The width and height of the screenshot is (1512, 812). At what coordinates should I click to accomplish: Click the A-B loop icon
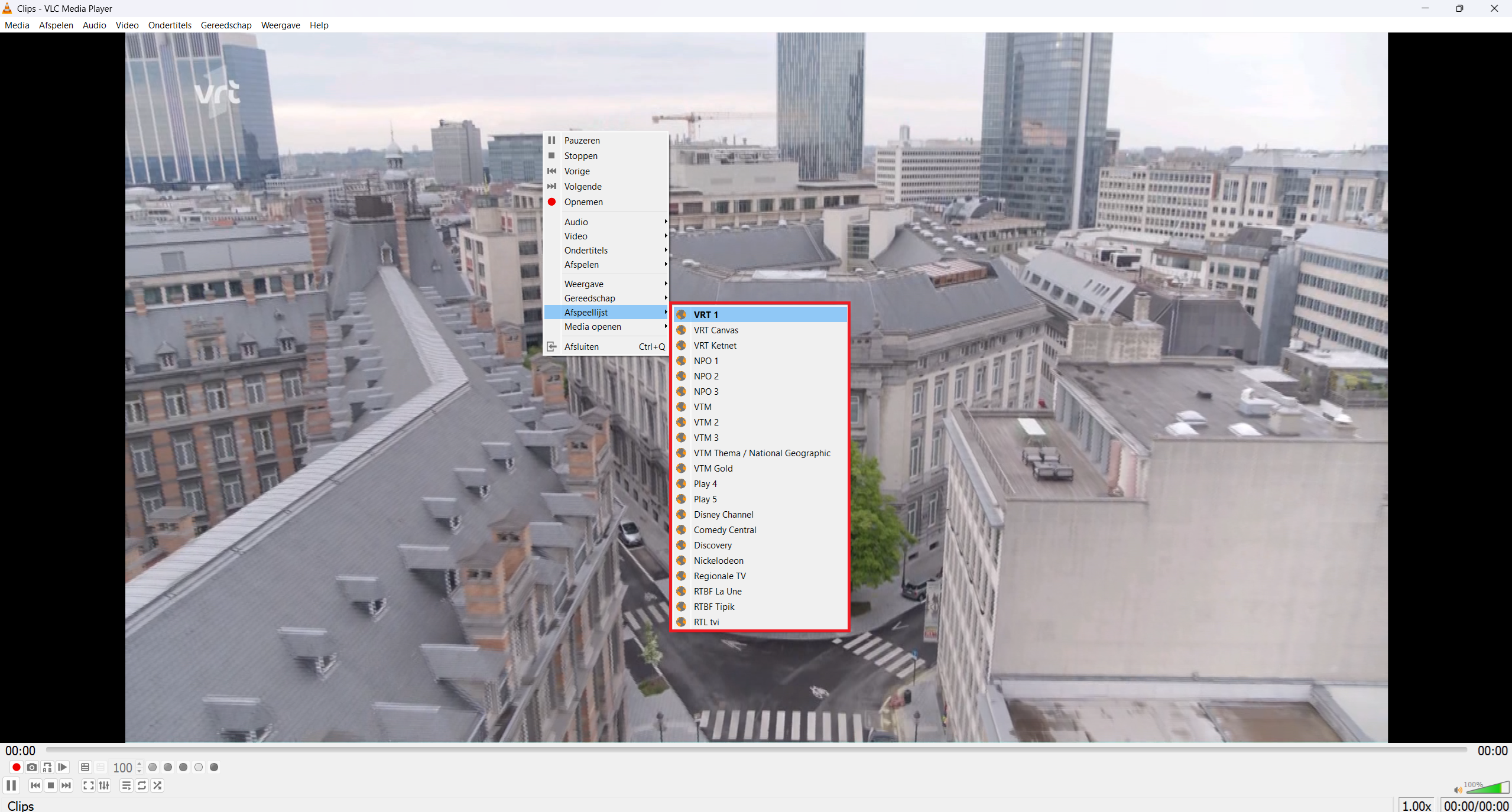click(x=47, y=767)
